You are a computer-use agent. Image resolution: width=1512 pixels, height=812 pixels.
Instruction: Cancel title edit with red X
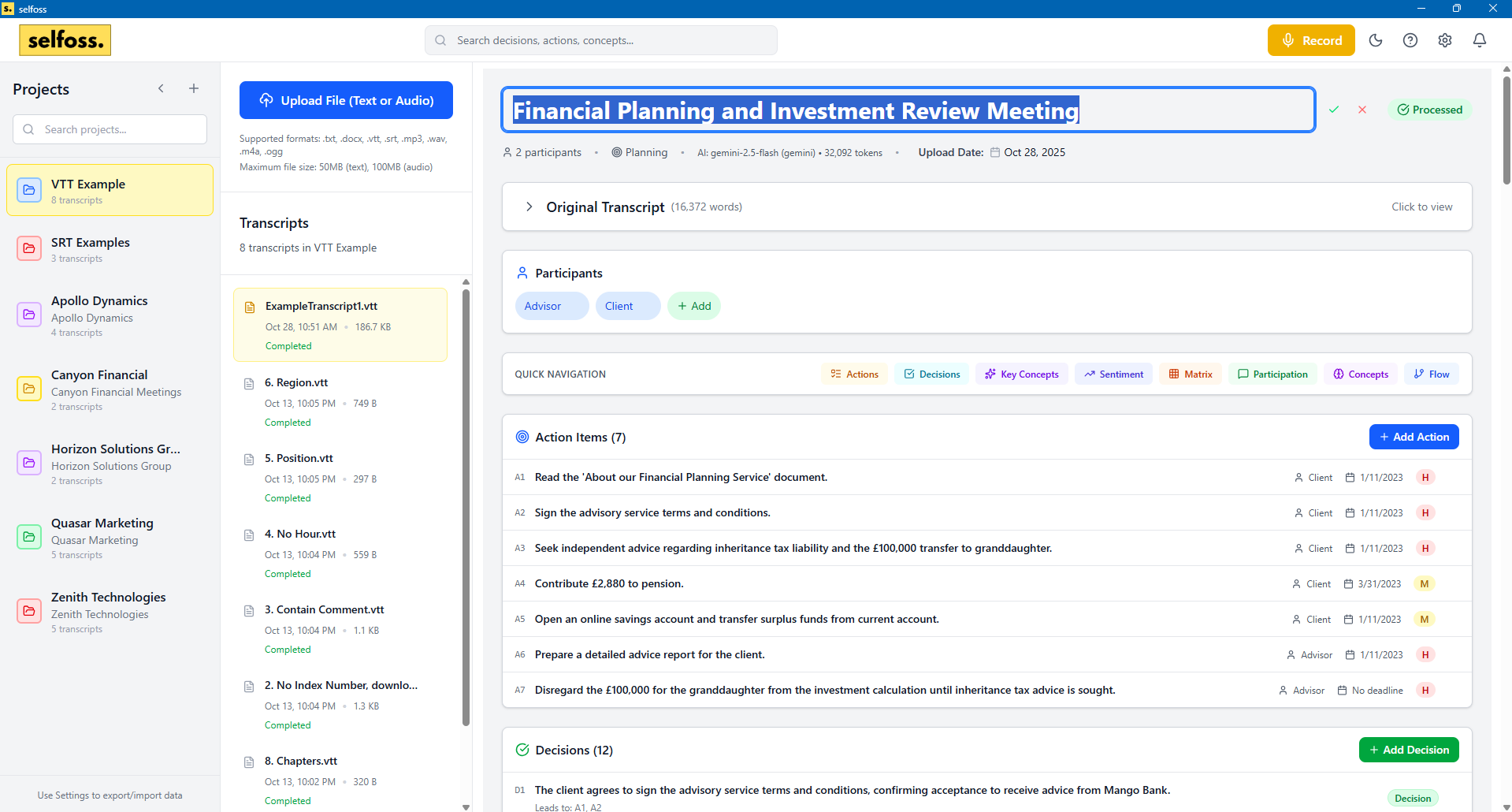(x=1362, y=110)
